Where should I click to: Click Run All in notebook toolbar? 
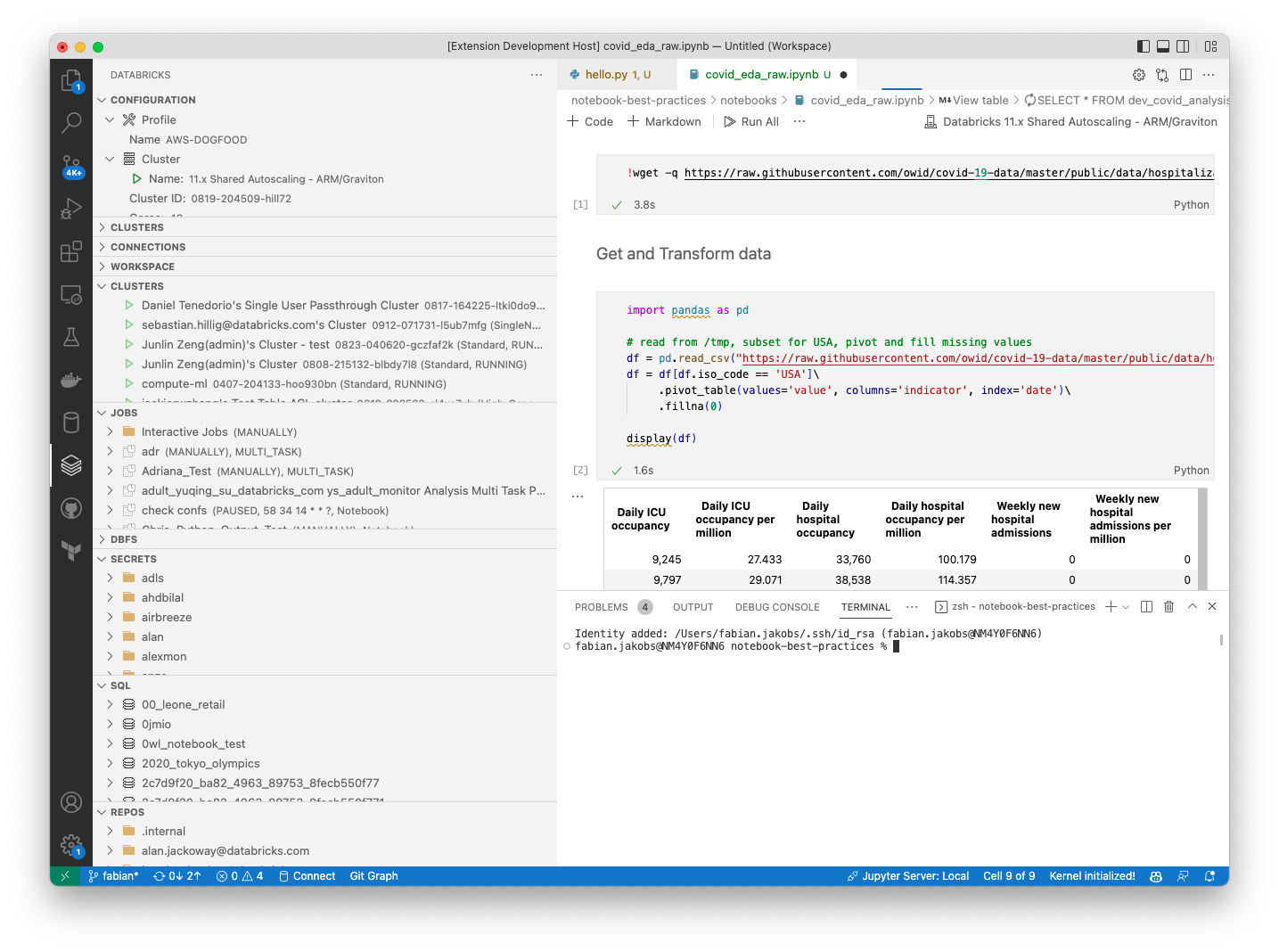751,121
